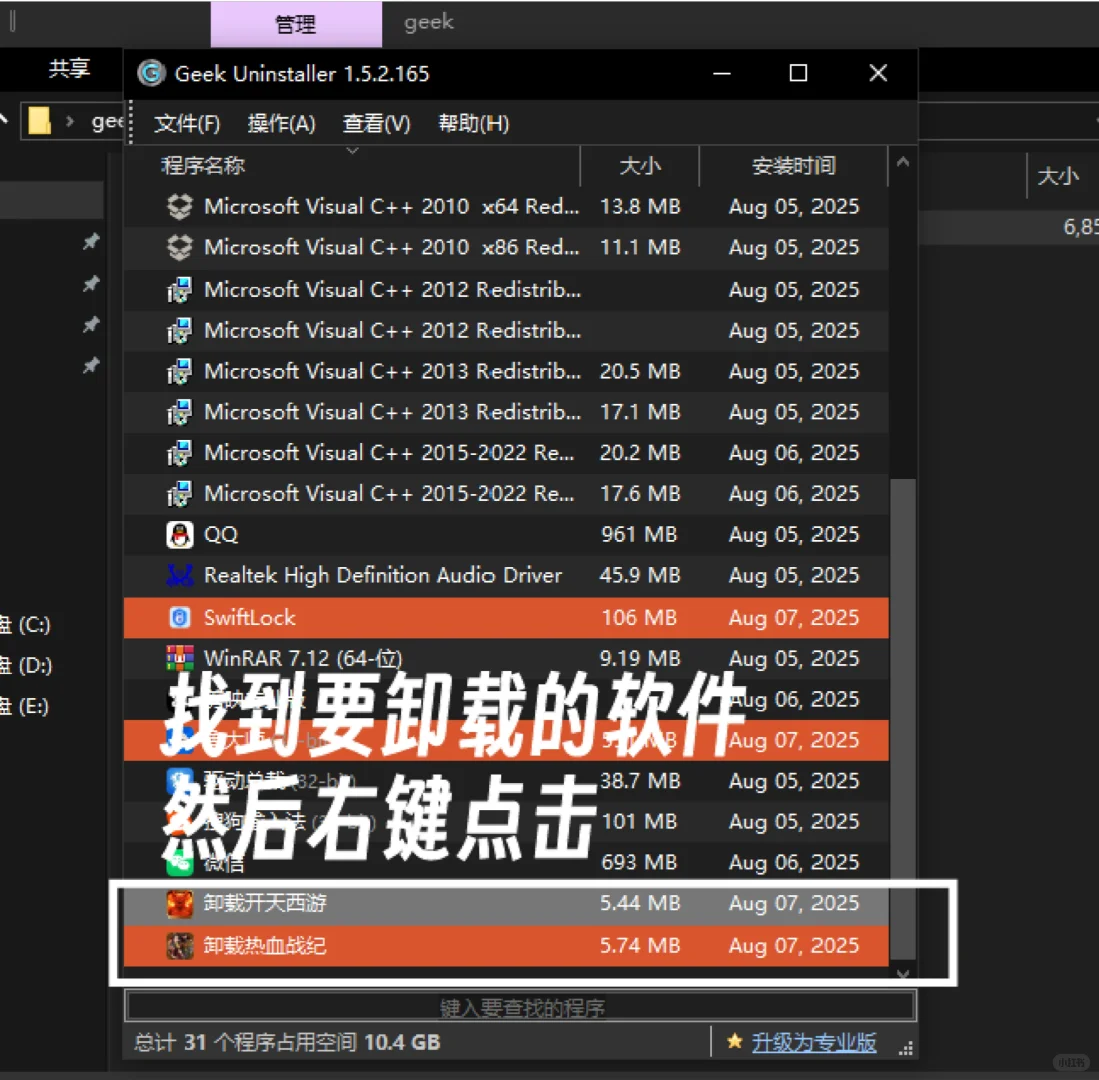Click the 38.7 MB size cell
Screen dimensions: 1099x1080
(639, 781)
